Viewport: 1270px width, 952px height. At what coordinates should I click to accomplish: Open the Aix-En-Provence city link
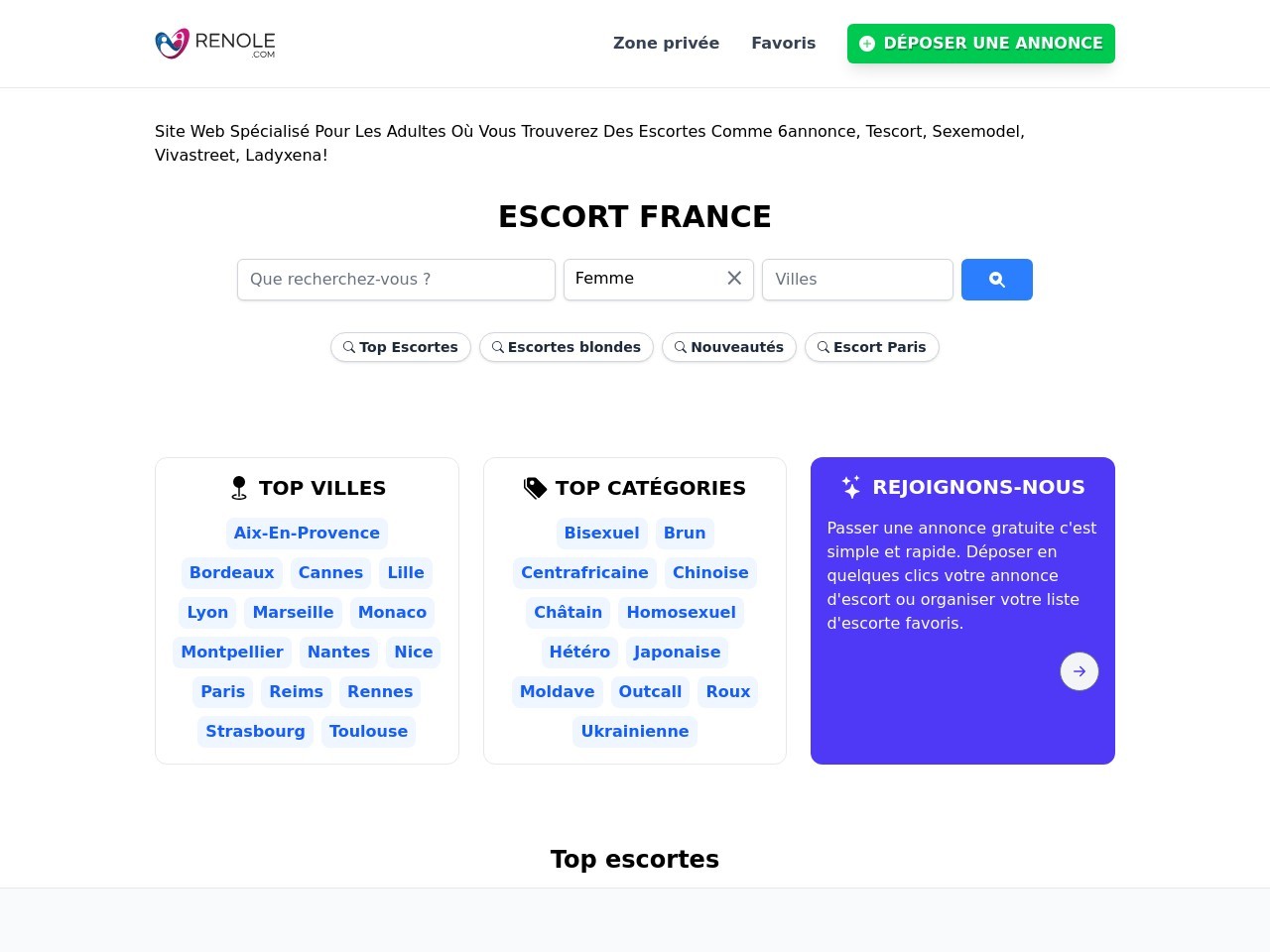[x=307, y=533]
